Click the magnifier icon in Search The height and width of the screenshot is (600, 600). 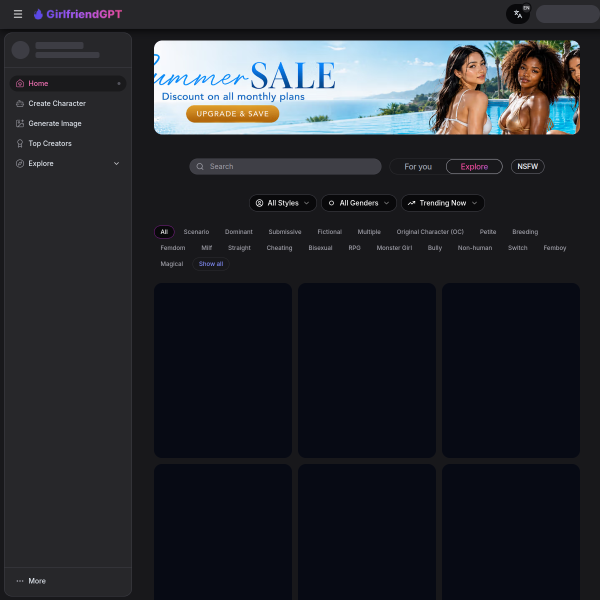coord(200,166)
